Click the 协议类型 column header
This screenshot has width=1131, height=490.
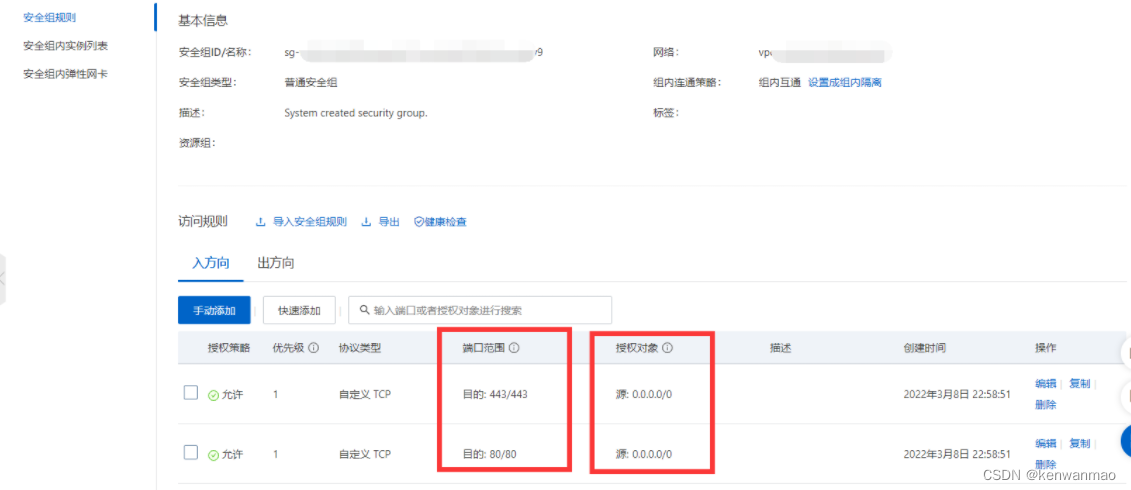[360, 348]
